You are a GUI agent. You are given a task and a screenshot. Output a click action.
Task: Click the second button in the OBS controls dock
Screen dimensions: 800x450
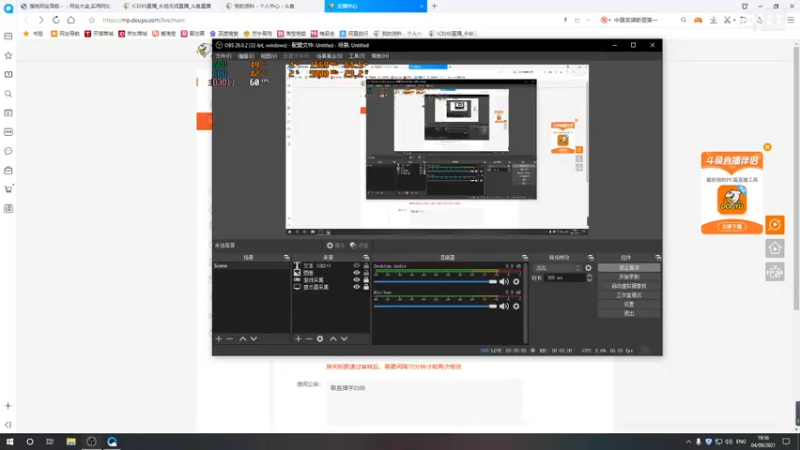[629, 277]
